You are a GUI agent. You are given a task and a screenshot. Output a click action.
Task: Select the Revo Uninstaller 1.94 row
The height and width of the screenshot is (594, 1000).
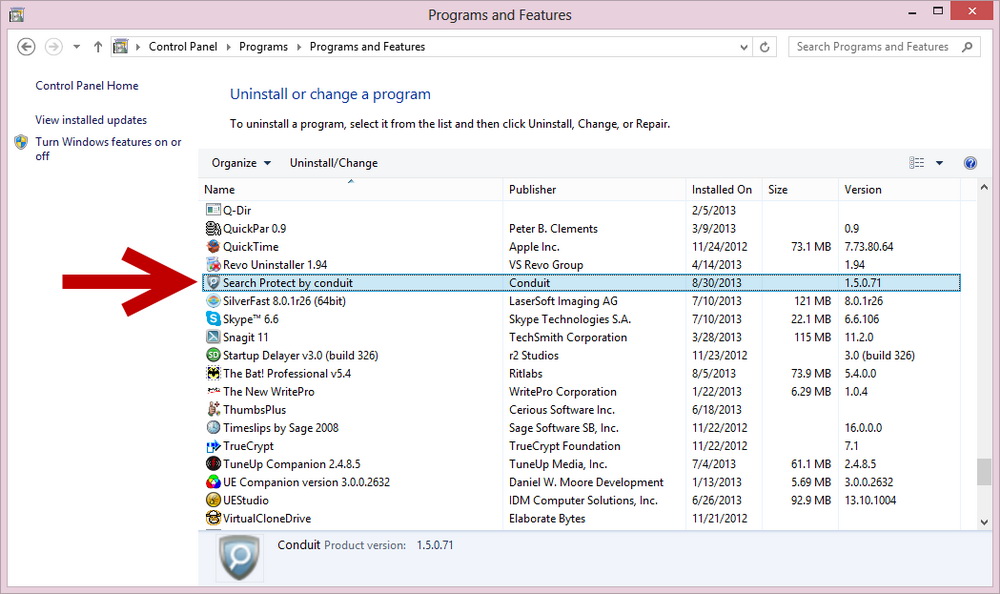pyautogui.click(x=581, y=264)
